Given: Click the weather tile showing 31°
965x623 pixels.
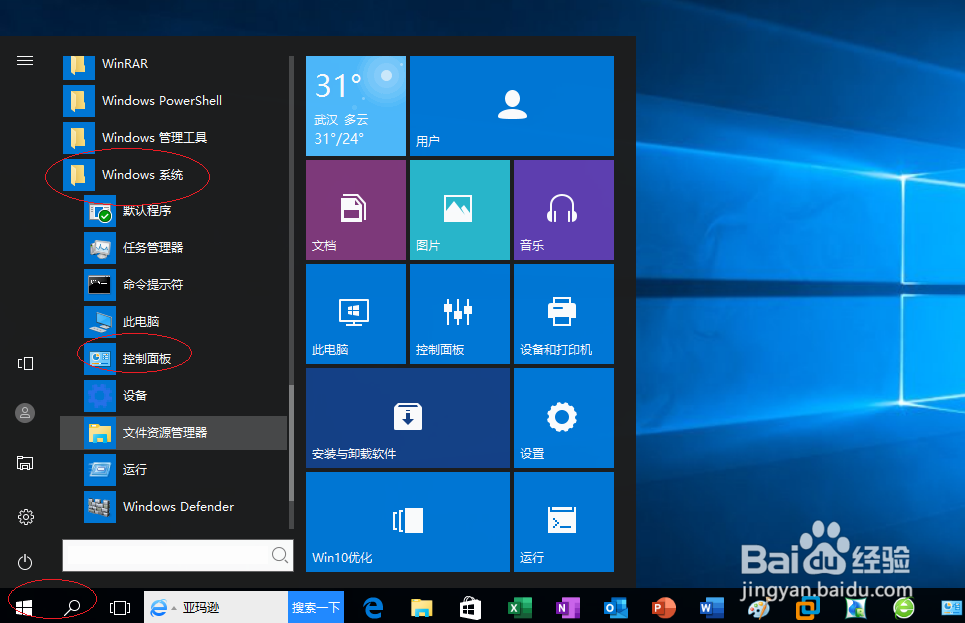Looking at the screenshot, I should pyautogui.click(x=355, y=105).
